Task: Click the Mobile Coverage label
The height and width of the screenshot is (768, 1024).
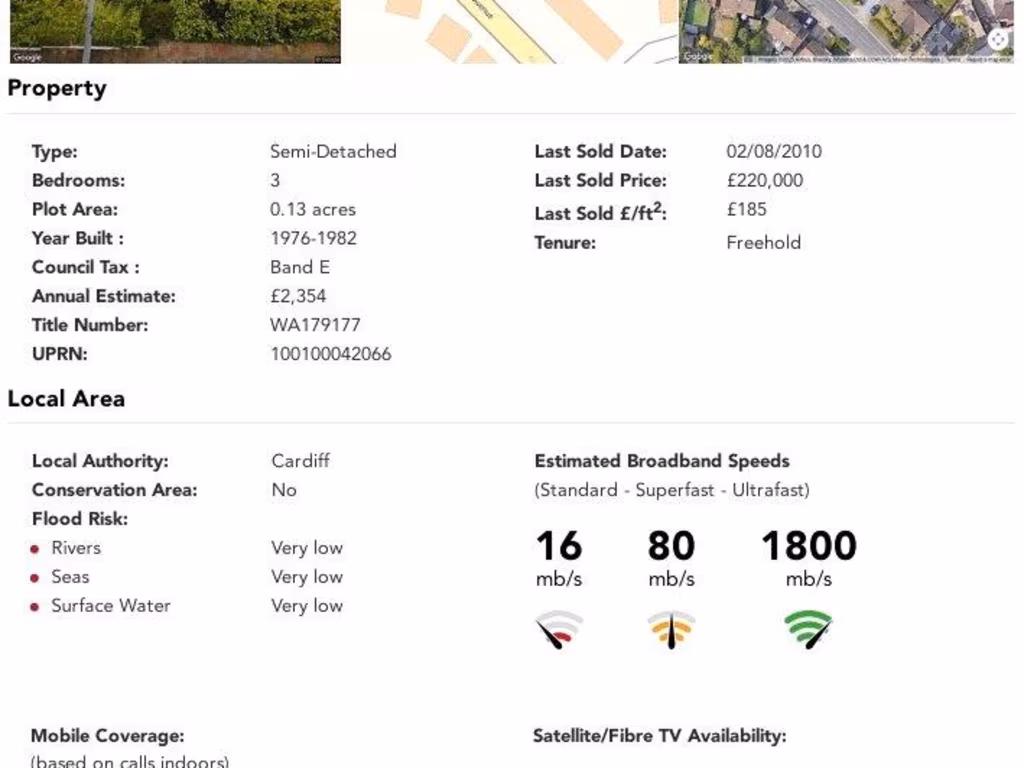Action: coord(108,736)
